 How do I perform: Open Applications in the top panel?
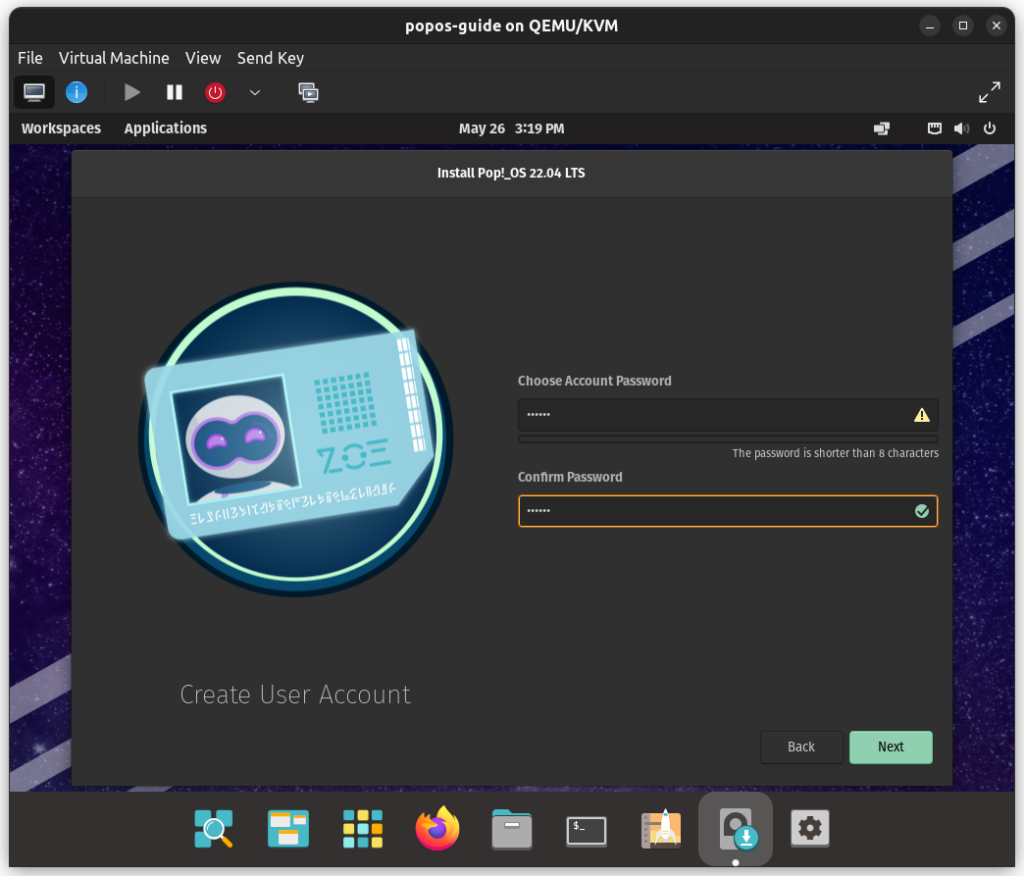tap(165, 128)
